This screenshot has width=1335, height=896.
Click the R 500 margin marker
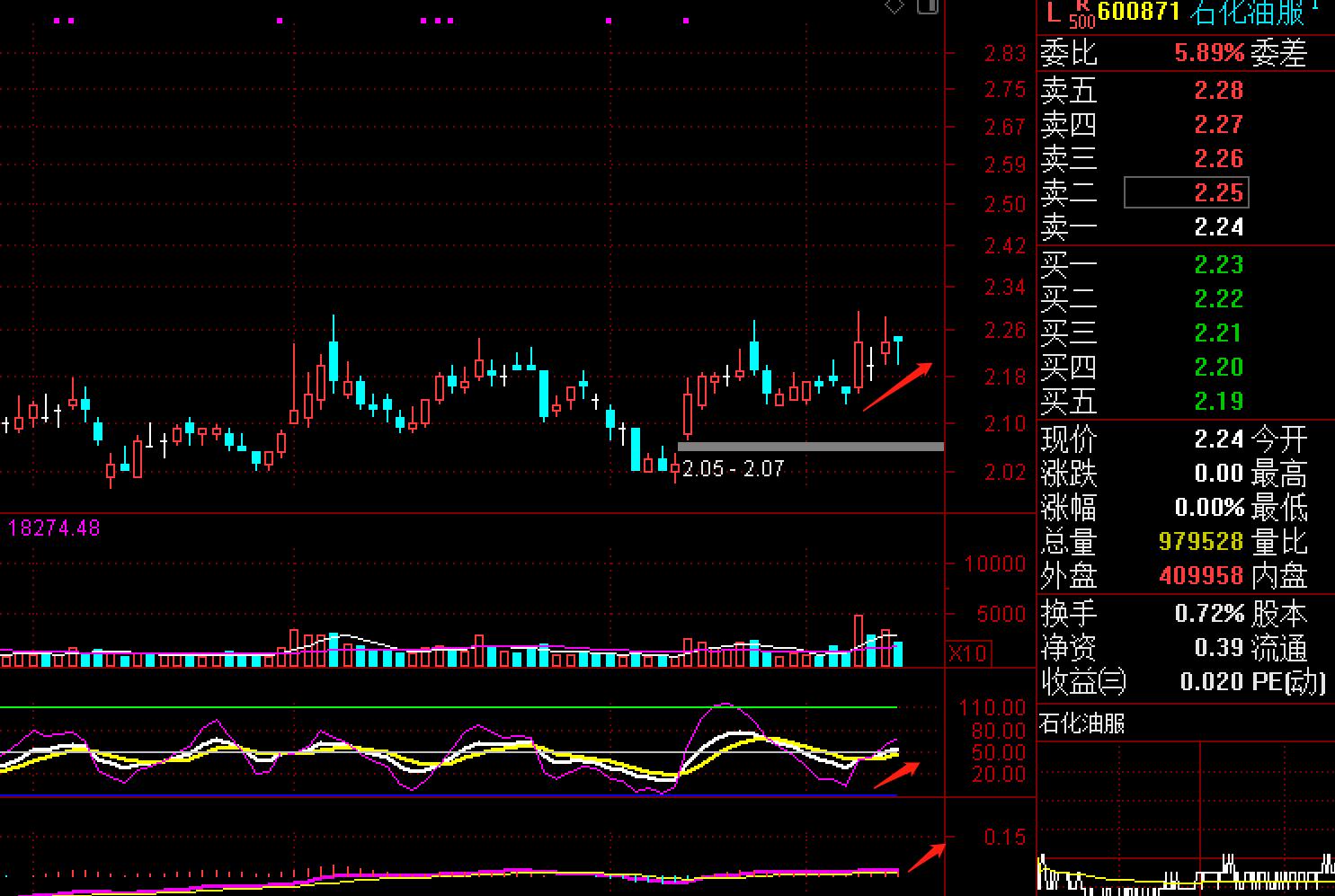[1081, 14]
